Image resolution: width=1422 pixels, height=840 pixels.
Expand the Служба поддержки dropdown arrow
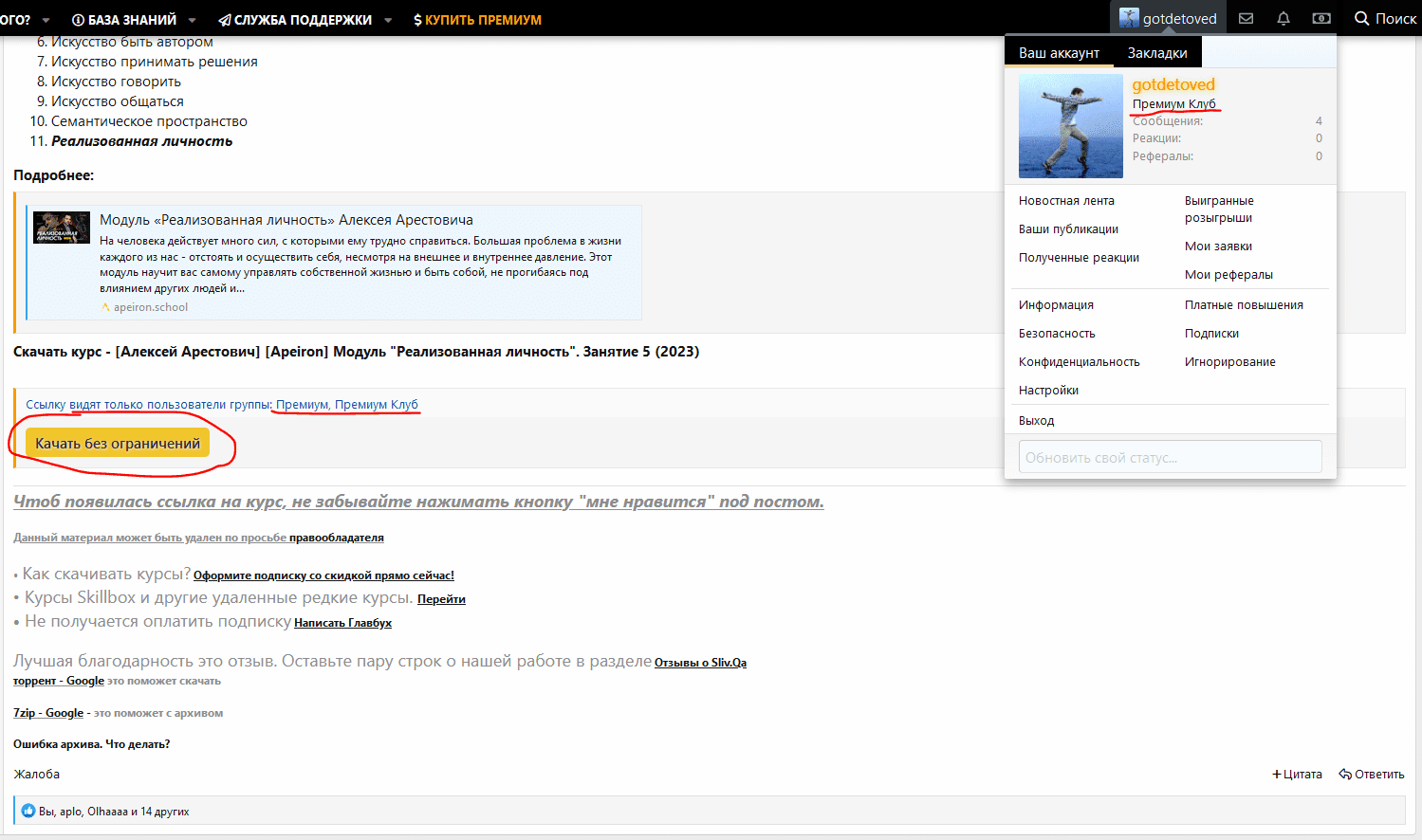pos(388,20)
